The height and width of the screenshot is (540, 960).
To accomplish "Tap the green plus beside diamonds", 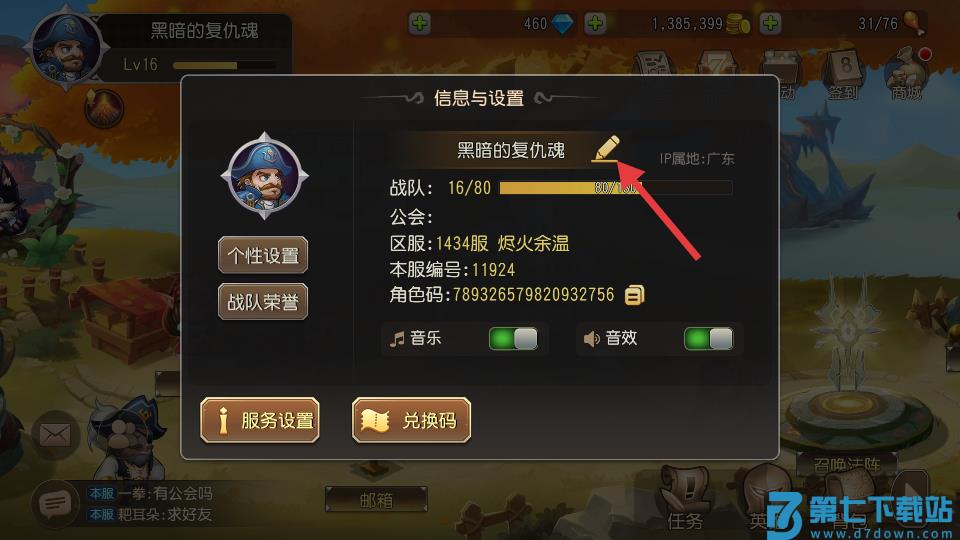I will [420, 24].
